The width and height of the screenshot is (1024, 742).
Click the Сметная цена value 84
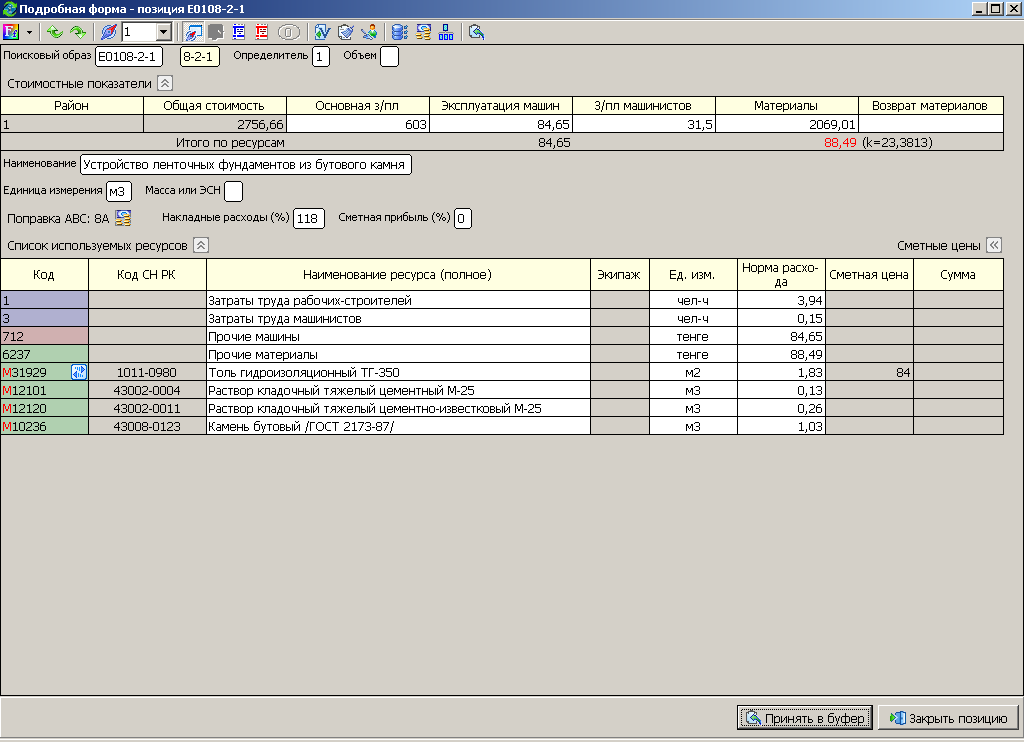(869, 372)
